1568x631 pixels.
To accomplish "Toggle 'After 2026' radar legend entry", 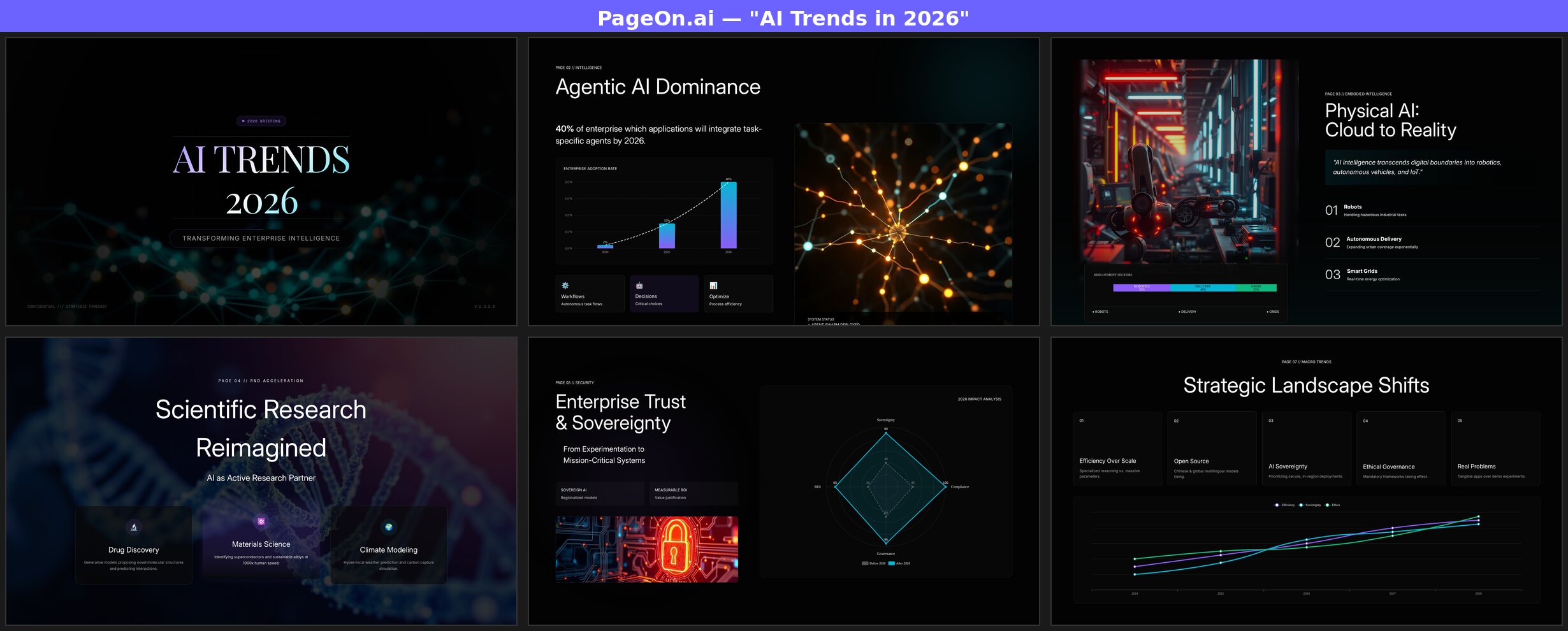I will [899, 563].
